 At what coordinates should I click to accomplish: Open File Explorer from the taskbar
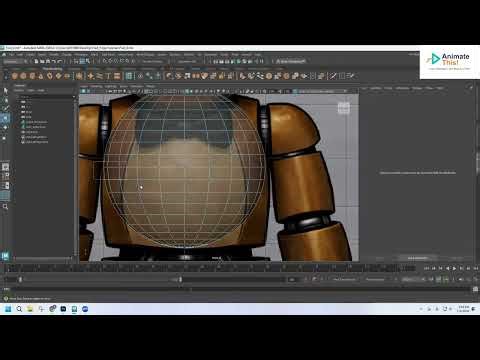30,309
